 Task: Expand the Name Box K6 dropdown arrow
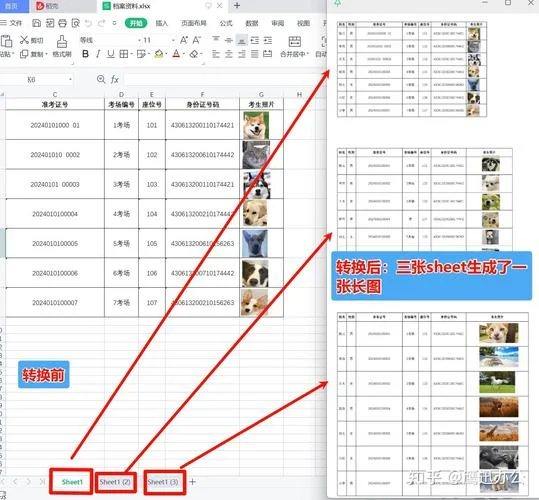(70, 79)
